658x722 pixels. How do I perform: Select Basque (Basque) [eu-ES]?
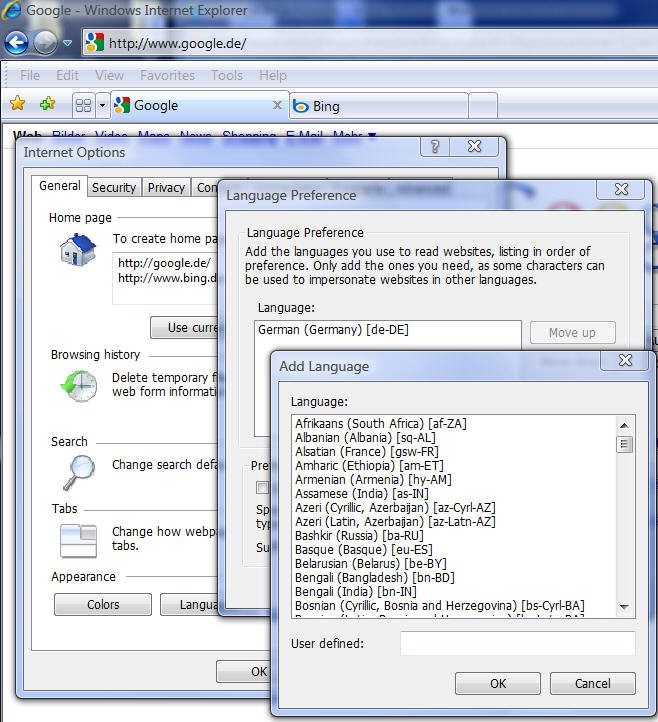point(364,550)
